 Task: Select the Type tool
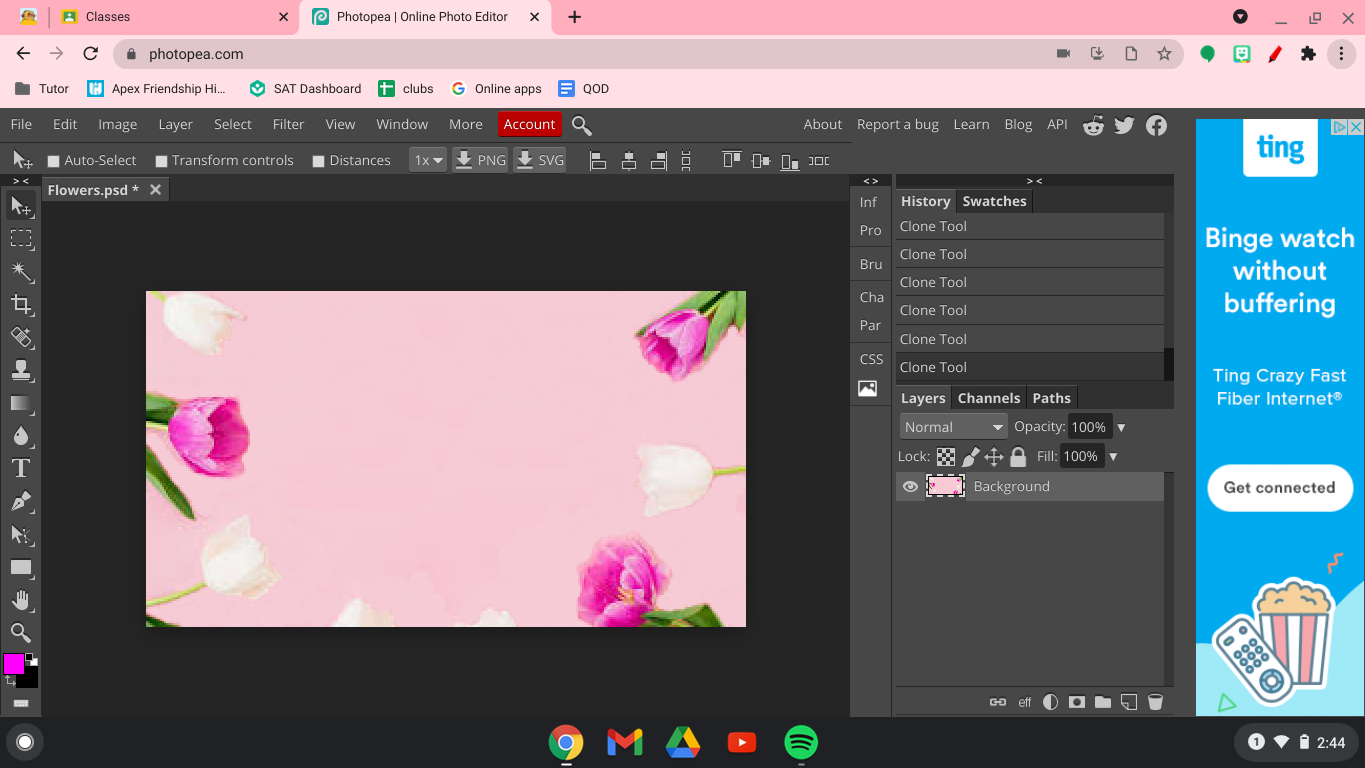(x=21, y=468)
